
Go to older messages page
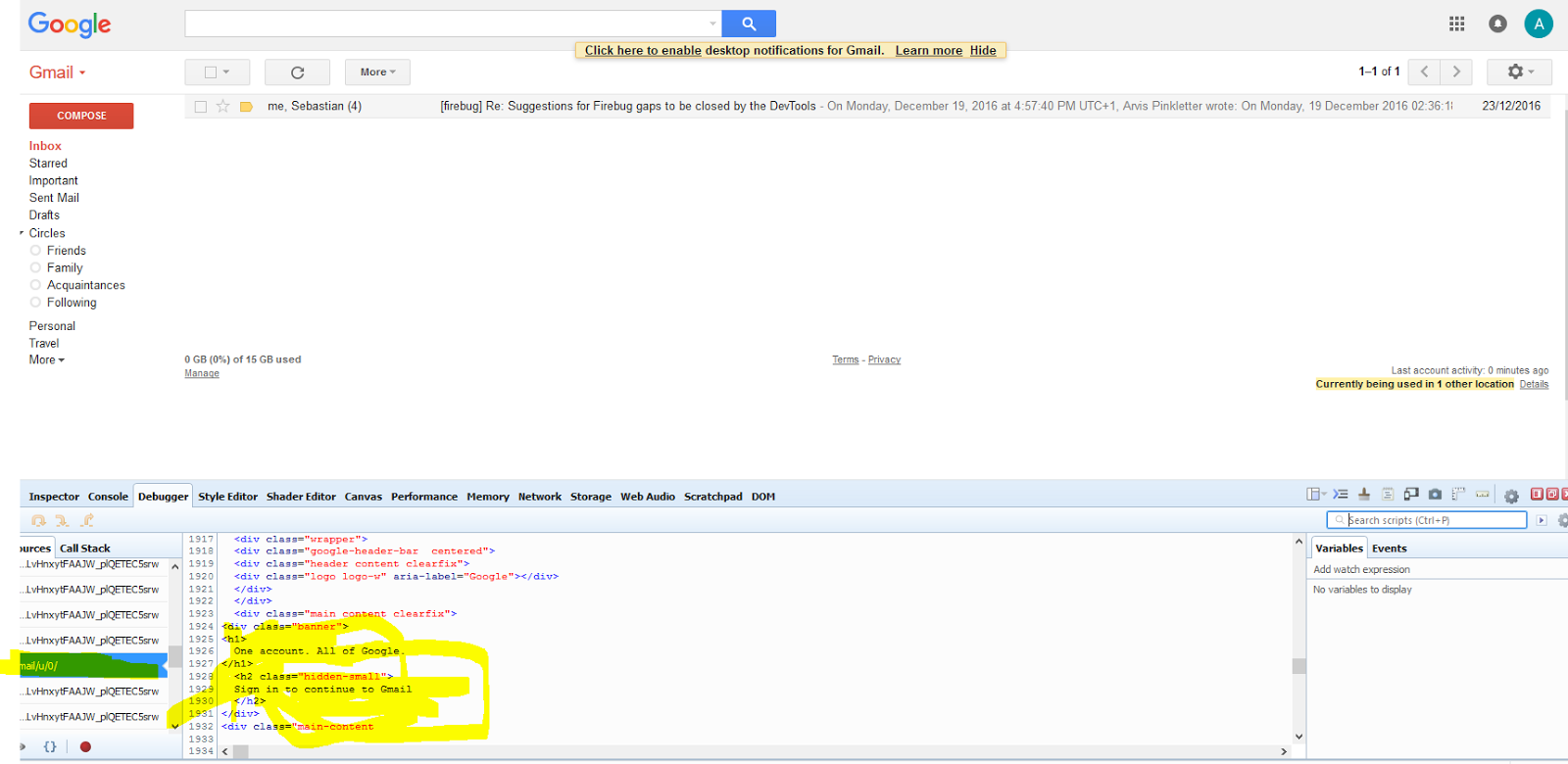1456,72
